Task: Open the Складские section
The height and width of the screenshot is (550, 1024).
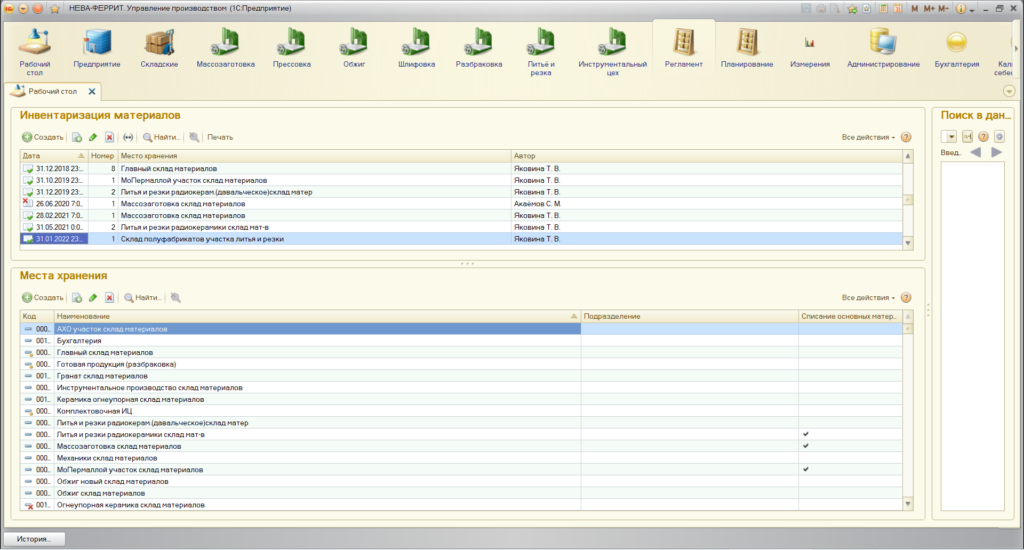Action: 159,49
